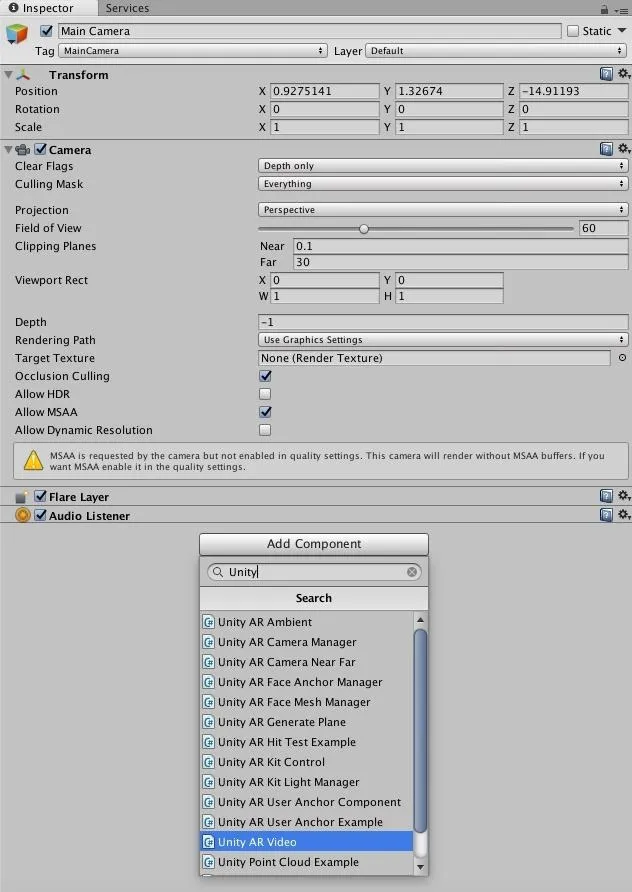Enable Allow Dynamic Resolution checkbox
This screenshot has width=632, height=892.
[265, 430]
